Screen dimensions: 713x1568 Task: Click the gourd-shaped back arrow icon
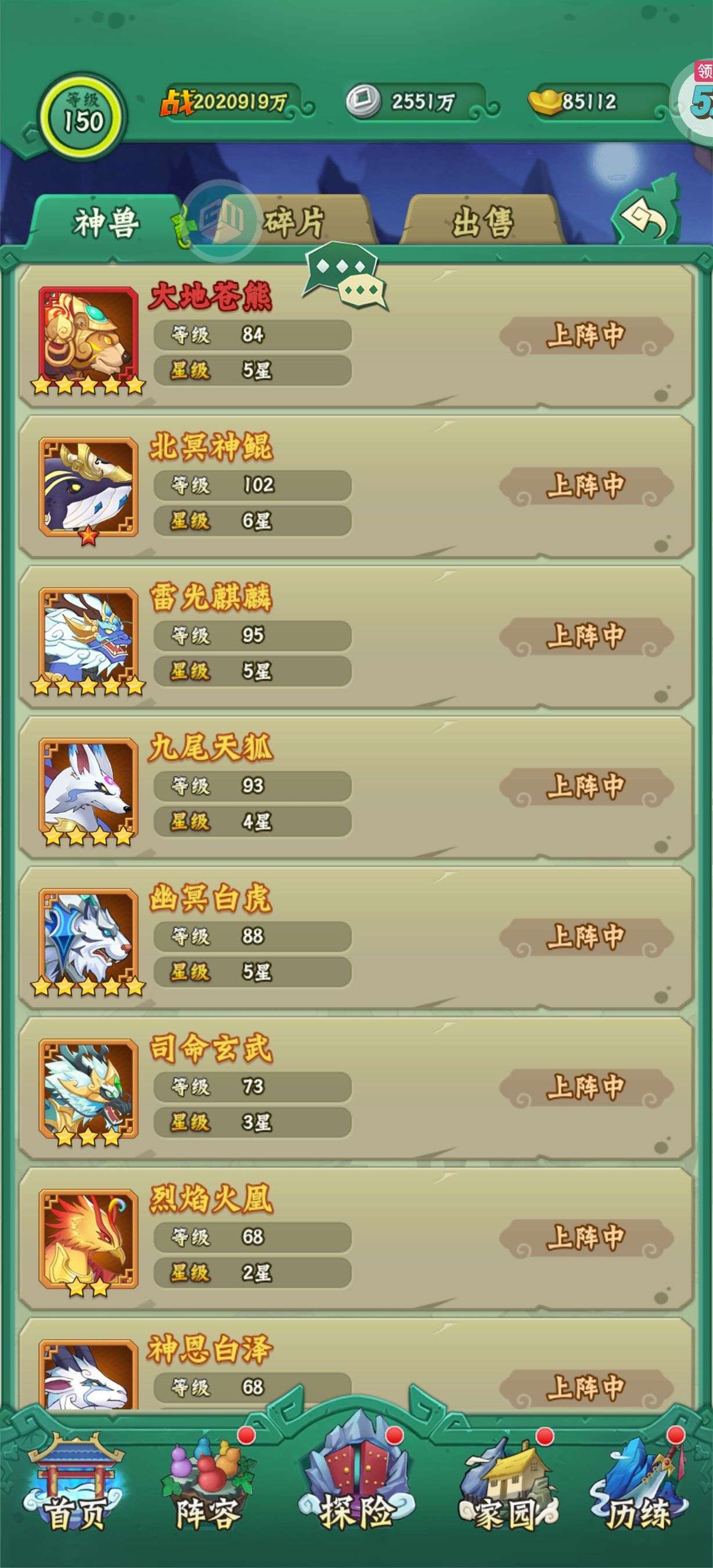(647, 211)
